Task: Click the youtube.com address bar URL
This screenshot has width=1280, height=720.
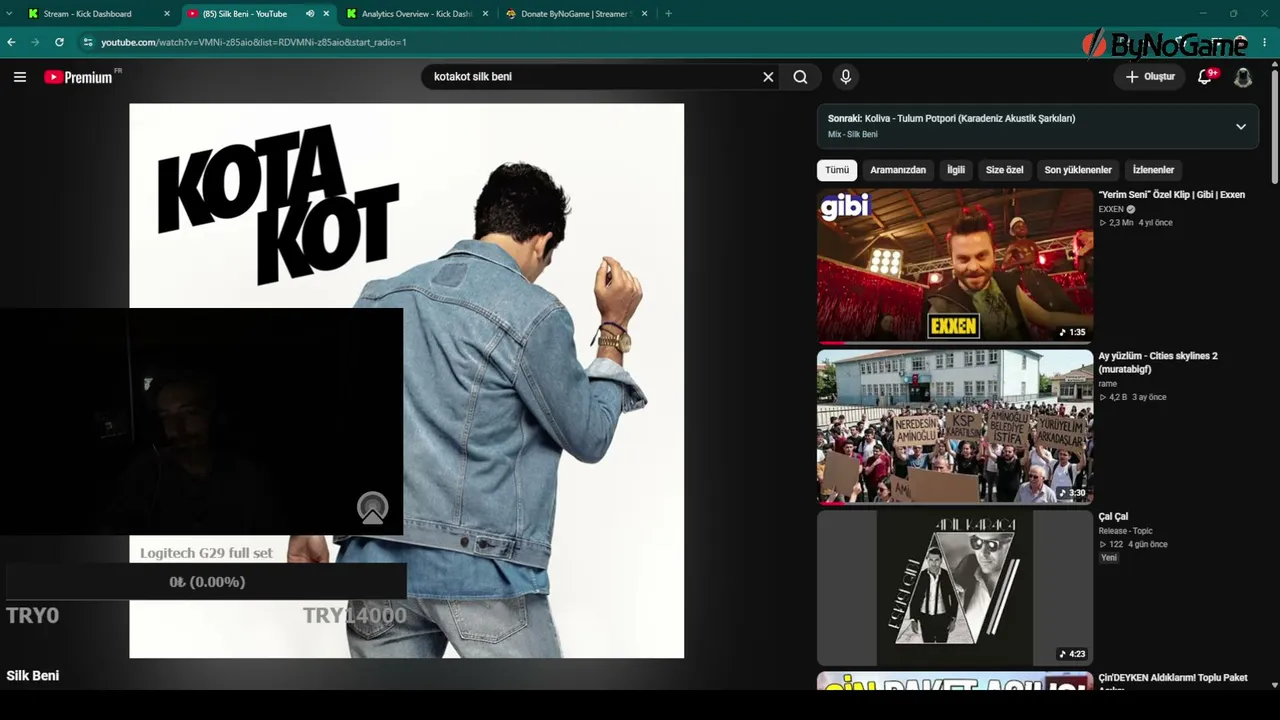Action: [x=254, y=42]
